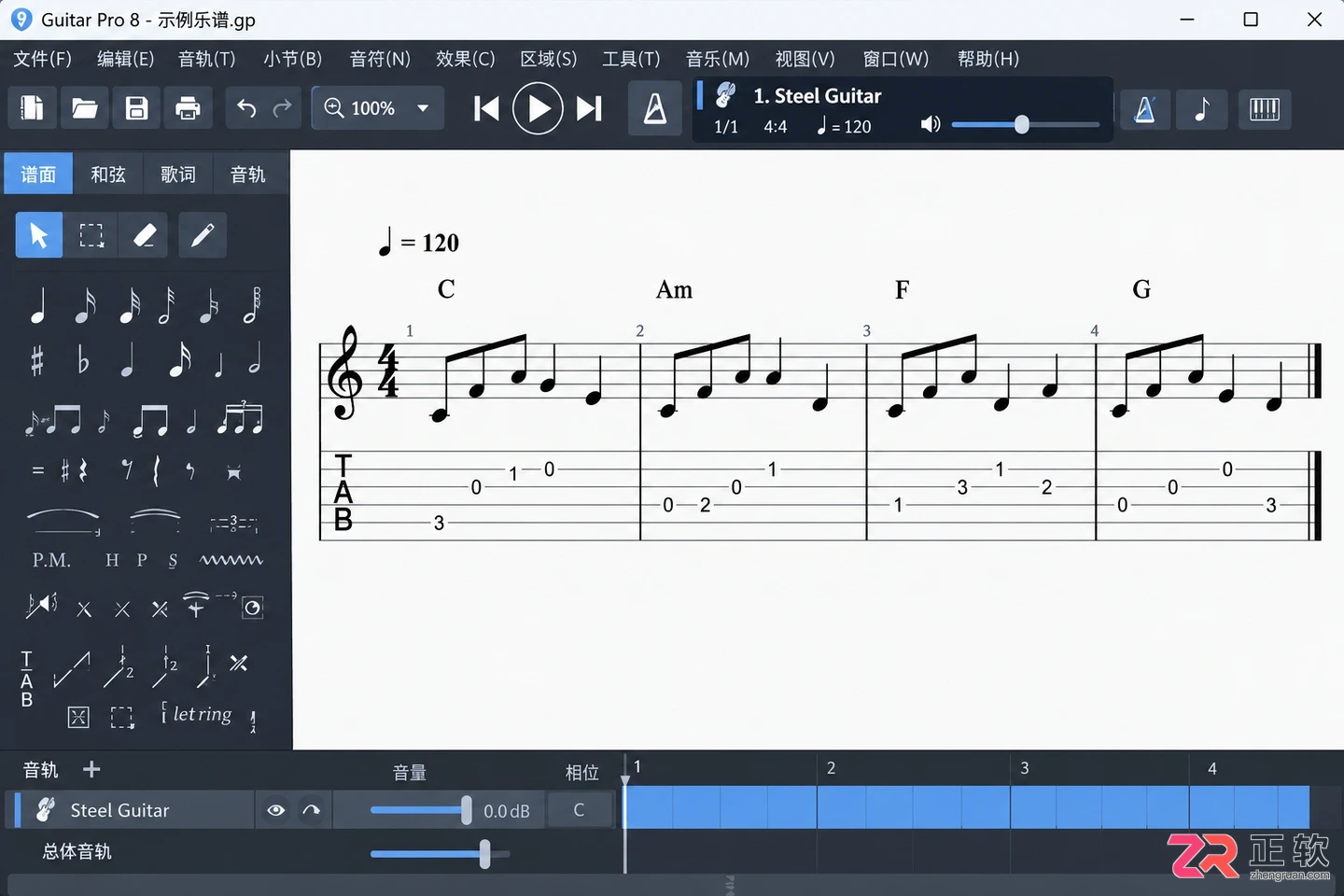The image size is (1344, 896).
Task: Open the 工具(T) menu
Action: (x=632, y=59)
